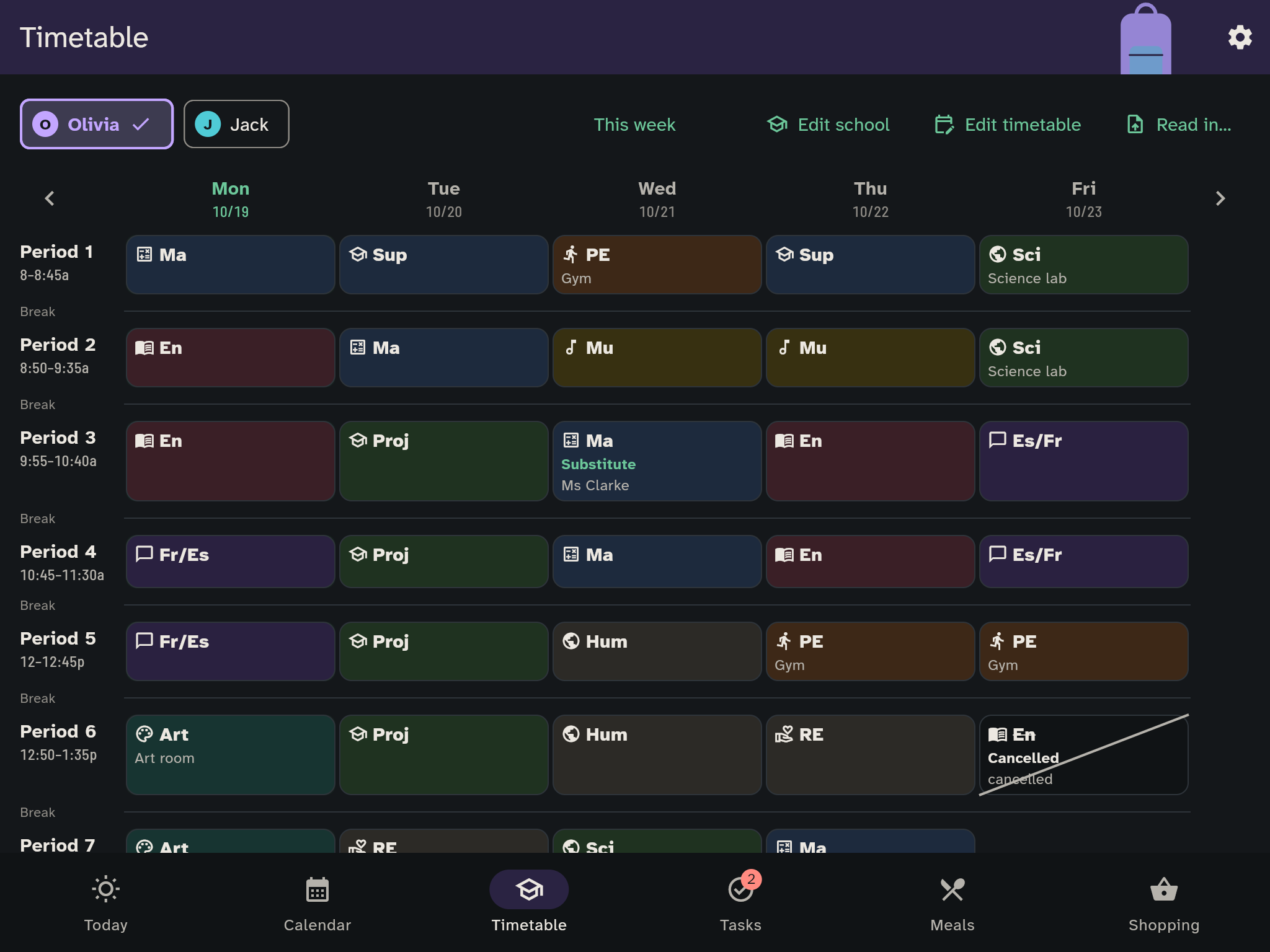Click the chat icon on Monday Period 4 Fr/Es
The image size is (1270, 952).
pos(144,553)
